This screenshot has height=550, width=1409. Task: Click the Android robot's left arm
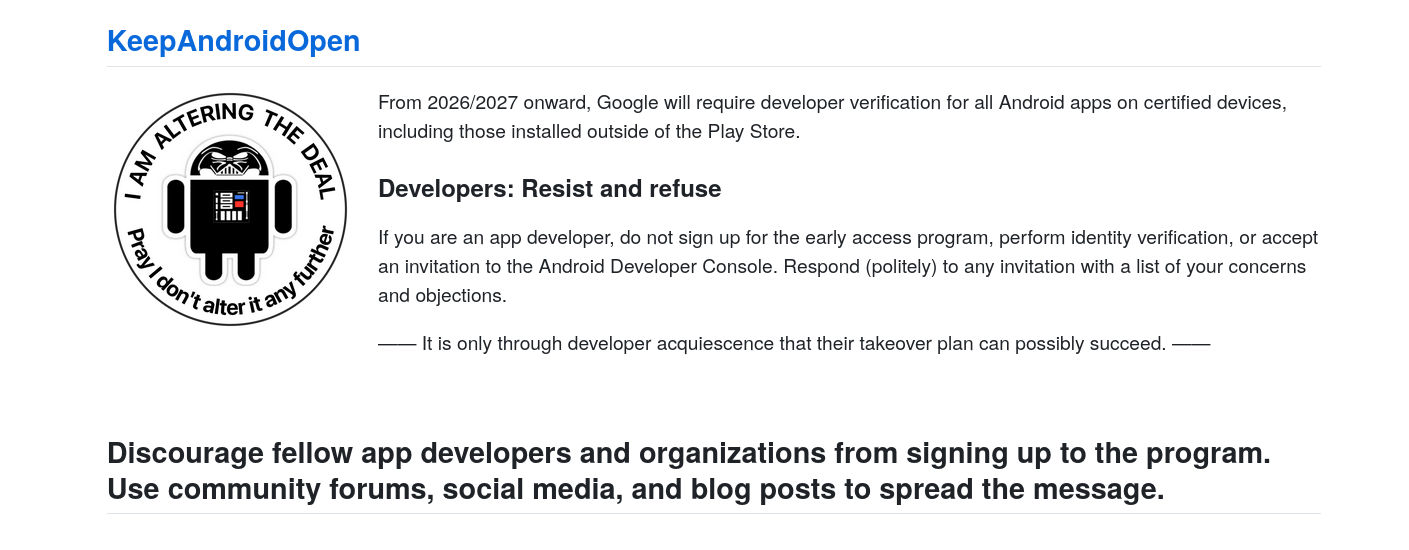click(x=176, y=208)
